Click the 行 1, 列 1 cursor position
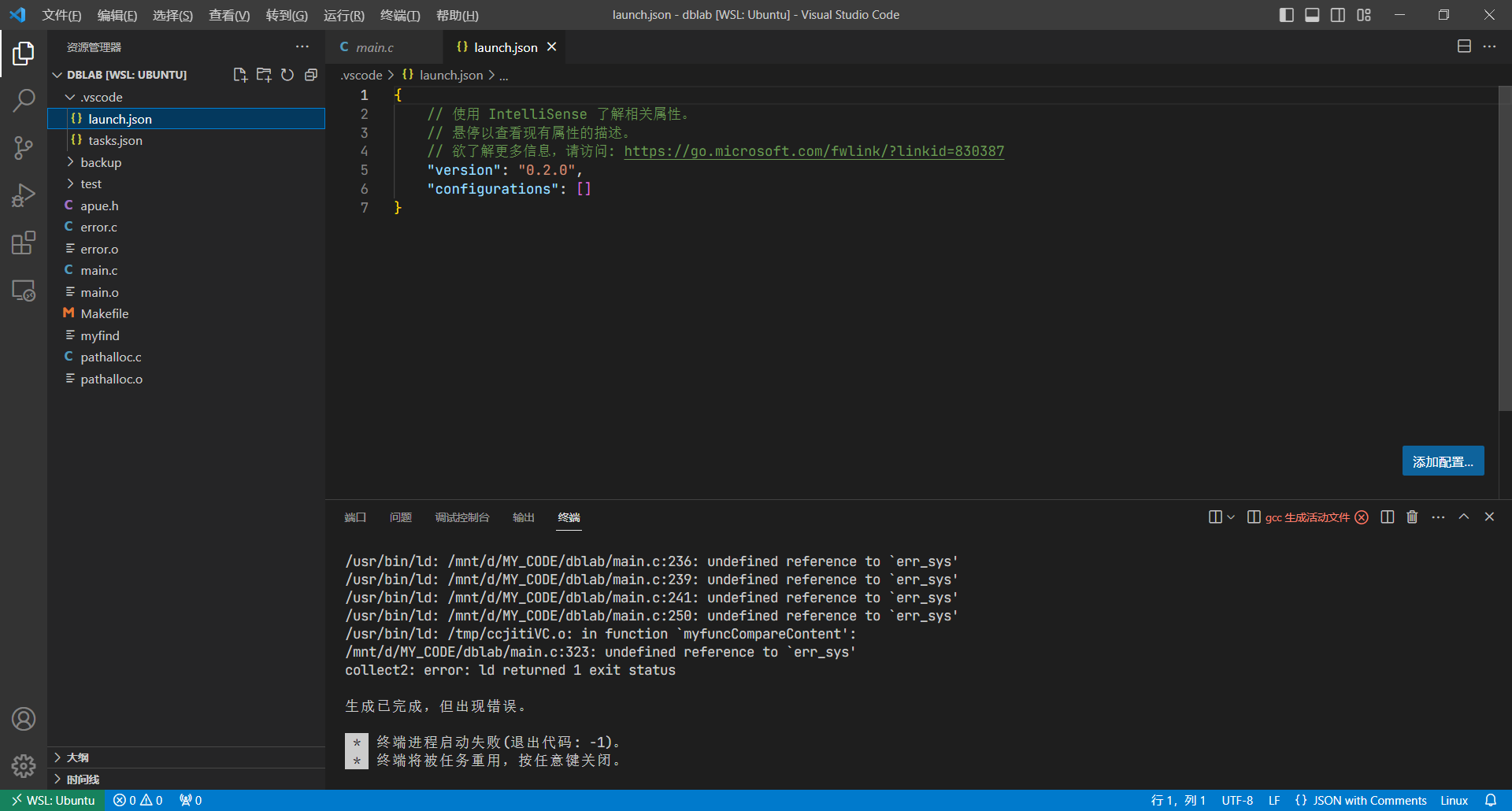 1178,800
